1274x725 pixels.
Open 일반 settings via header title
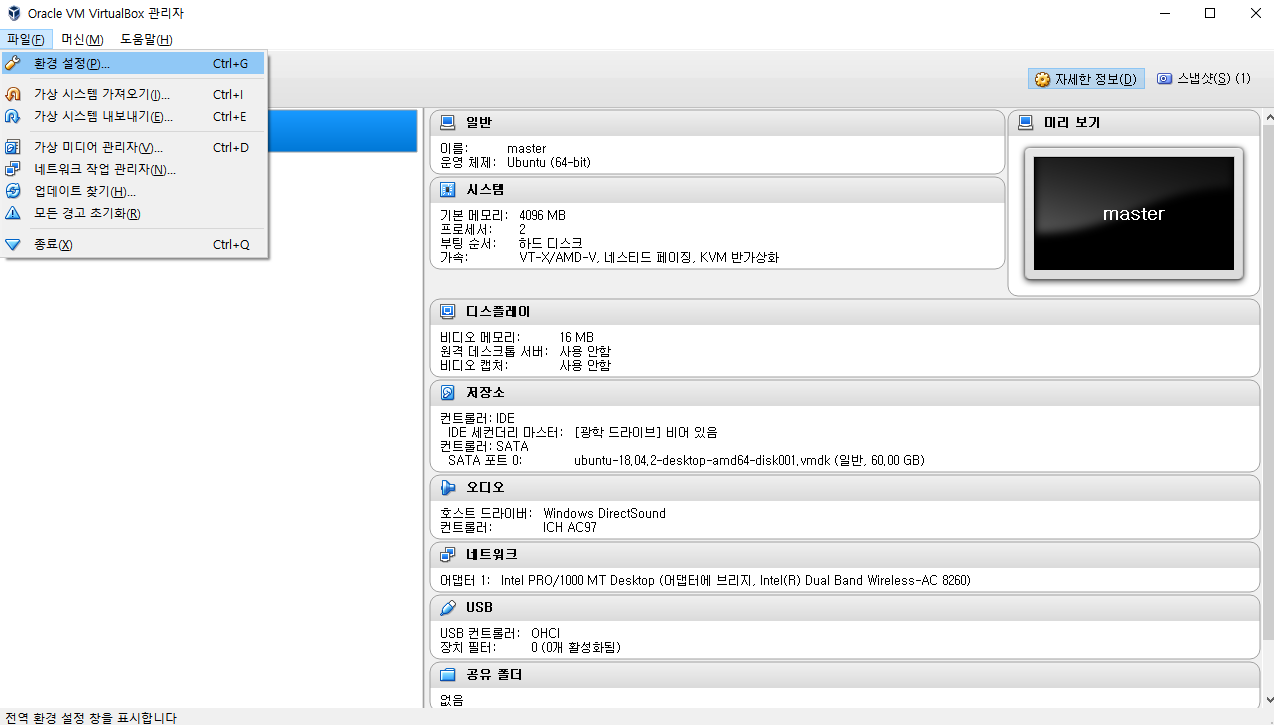[x=478, y=123]
